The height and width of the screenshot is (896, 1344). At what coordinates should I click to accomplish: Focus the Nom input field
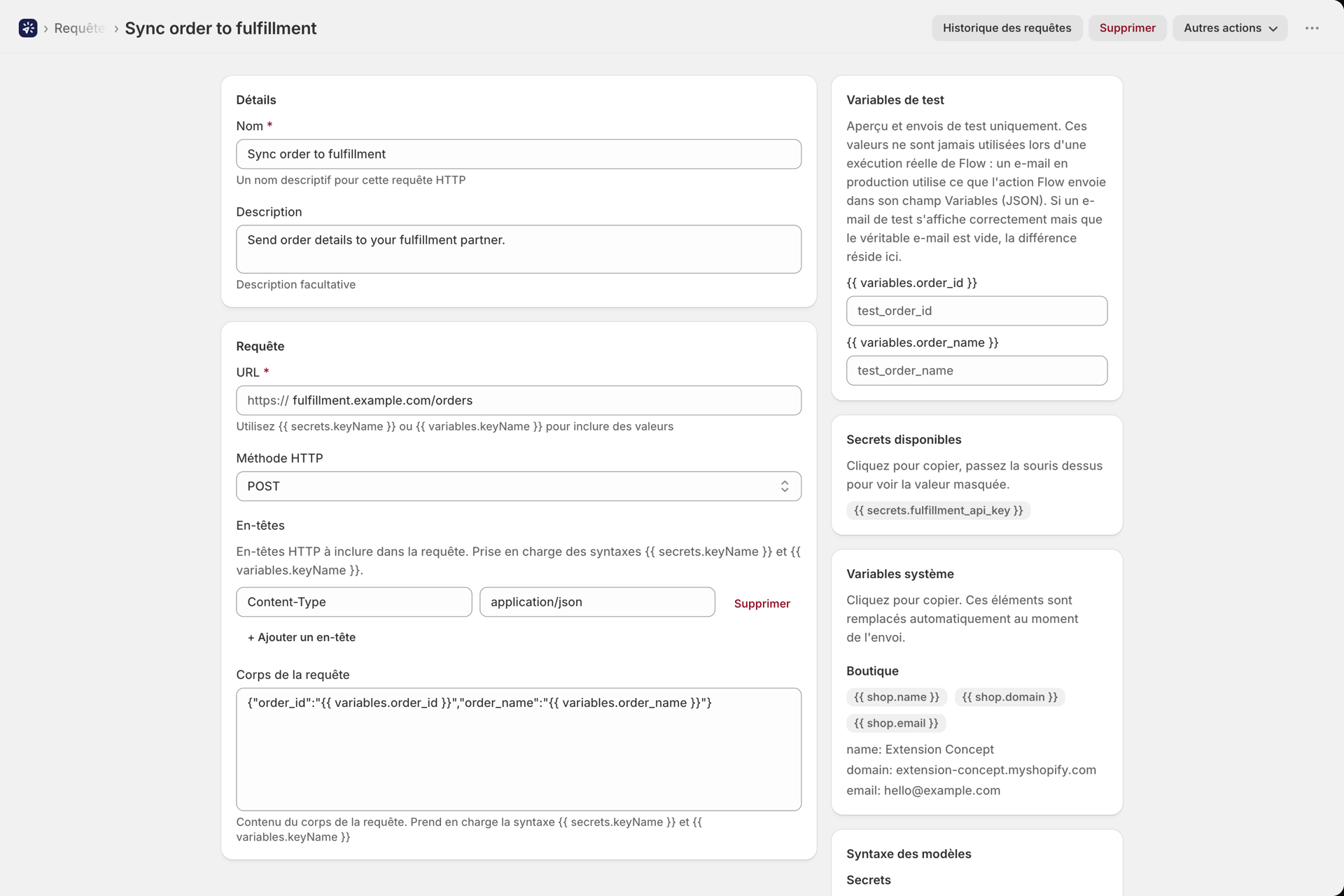[x=519, y=154]
